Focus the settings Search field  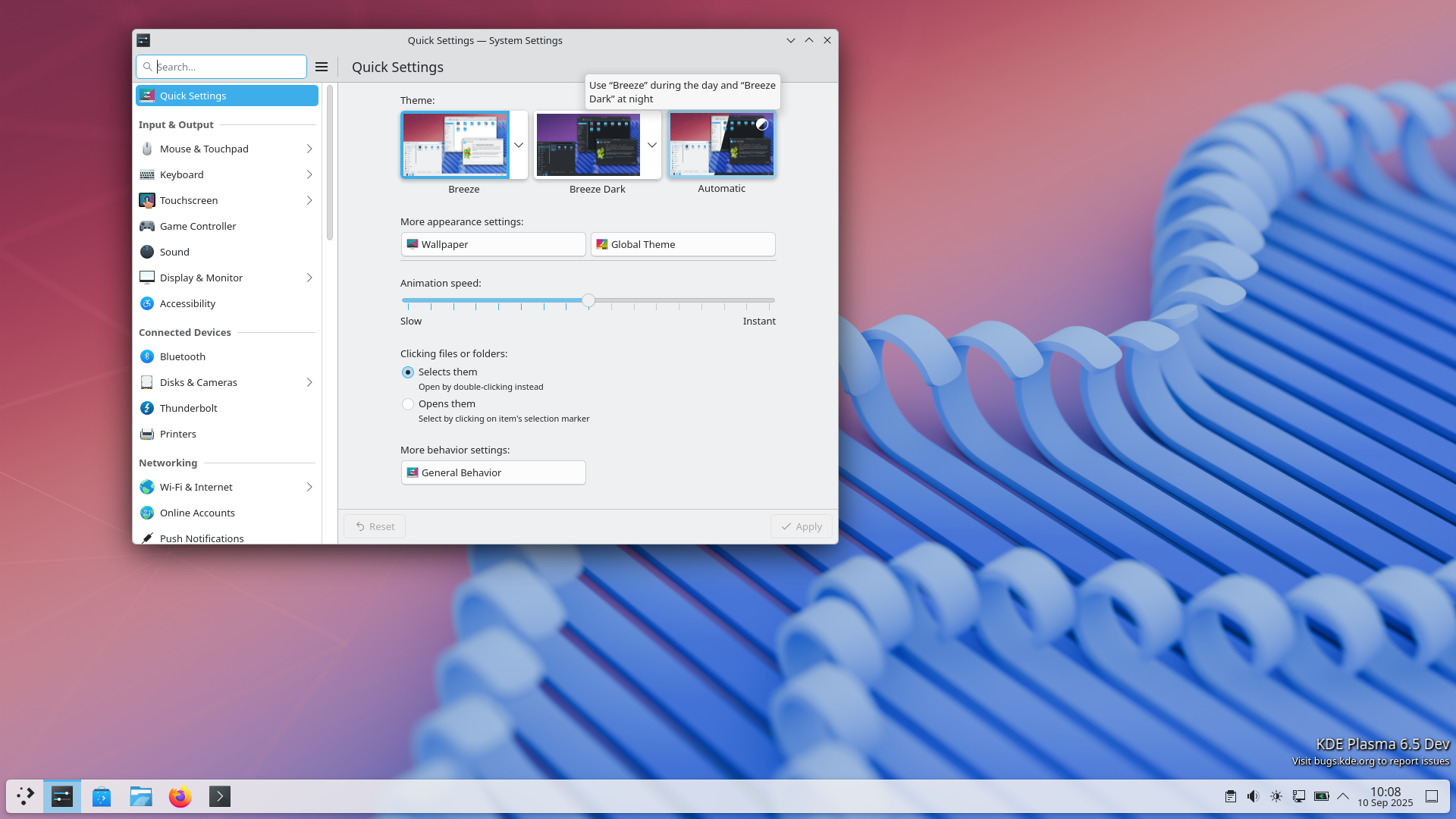coord(221,67)
